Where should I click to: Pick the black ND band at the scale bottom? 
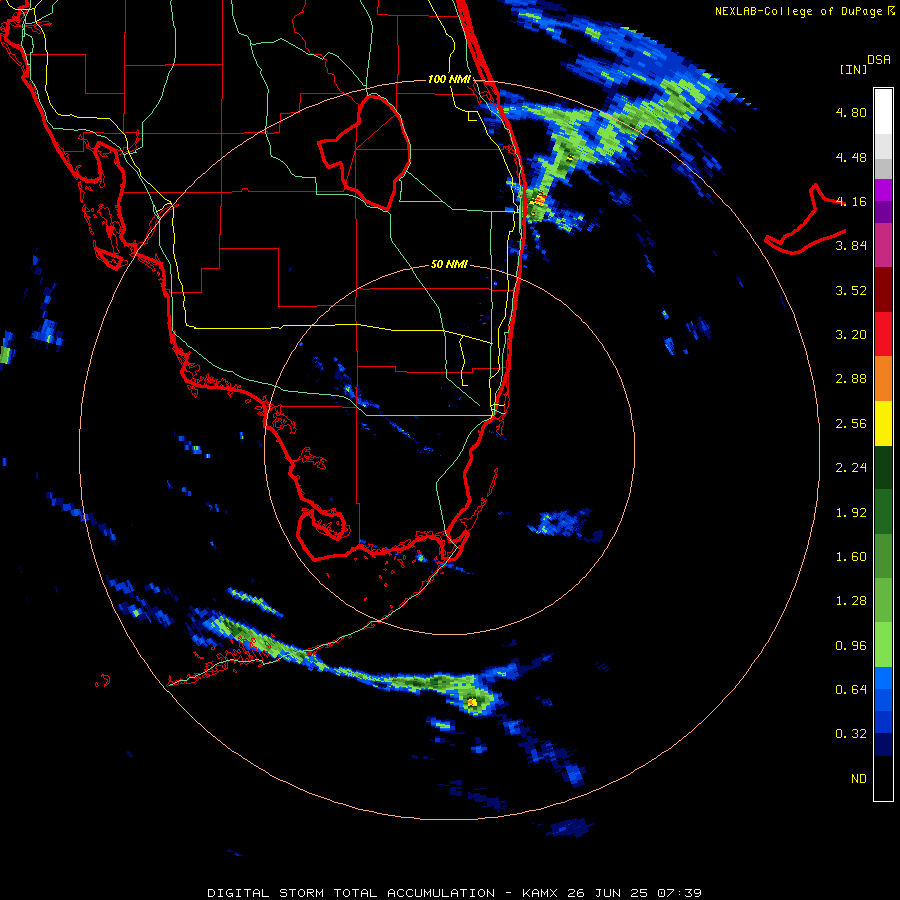pos(883,778)
